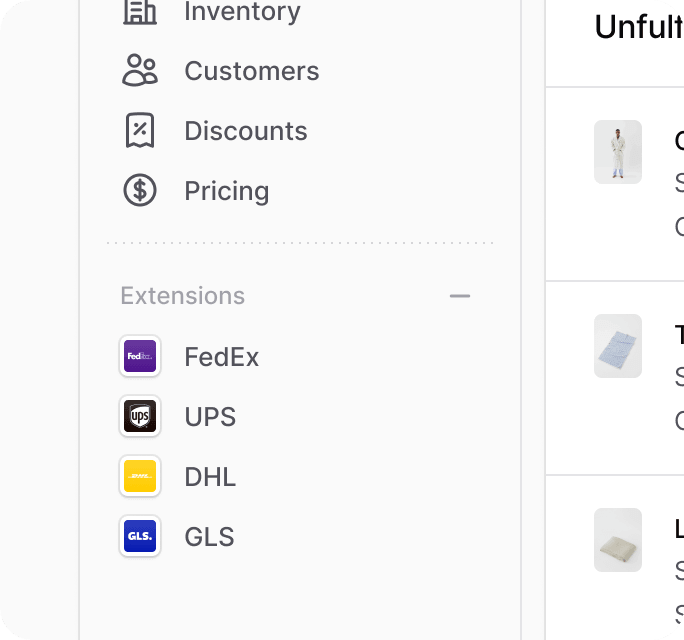
Task: Open the GLS text label
Action: [x=209, y=537]
